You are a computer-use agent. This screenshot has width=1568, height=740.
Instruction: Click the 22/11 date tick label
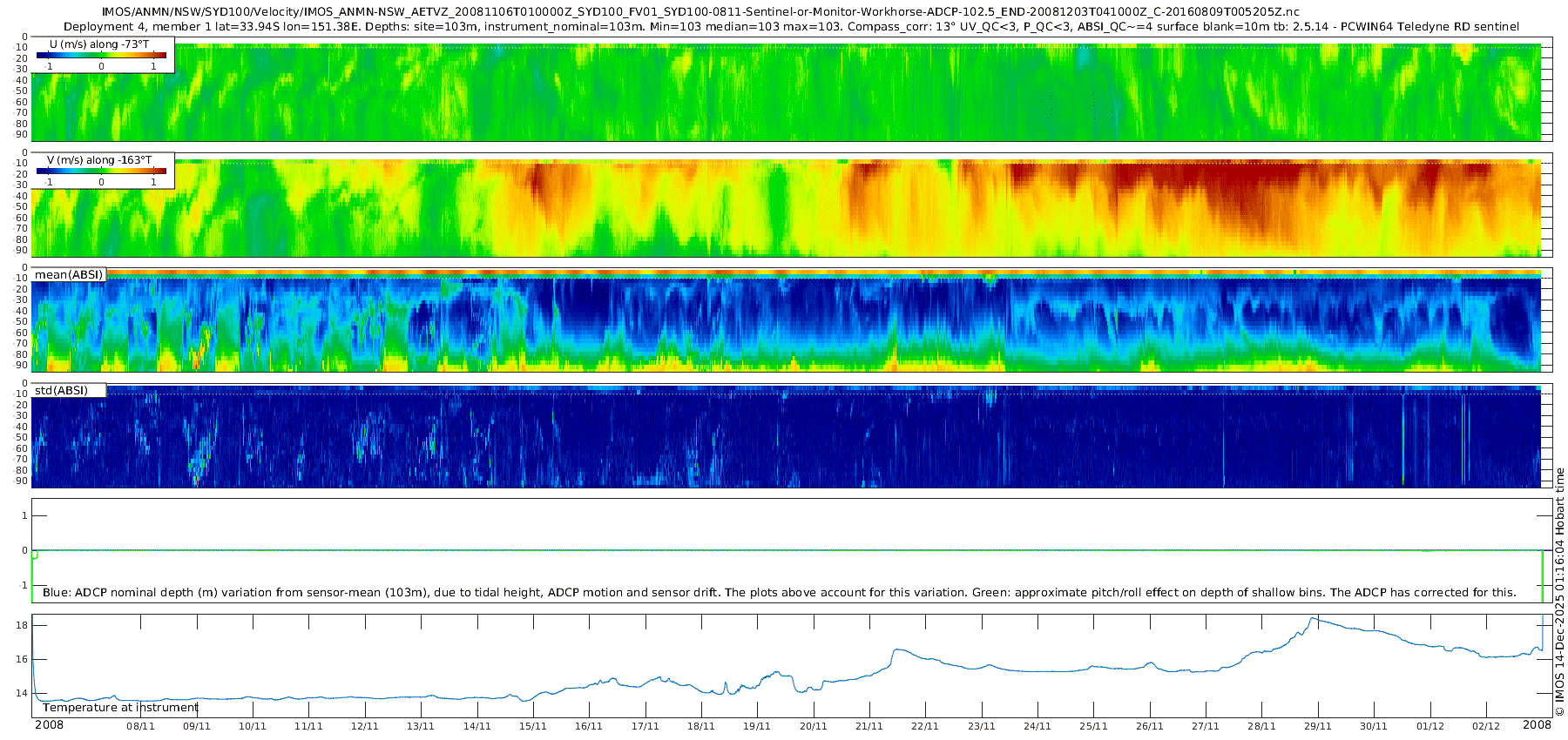pos(925,726)
